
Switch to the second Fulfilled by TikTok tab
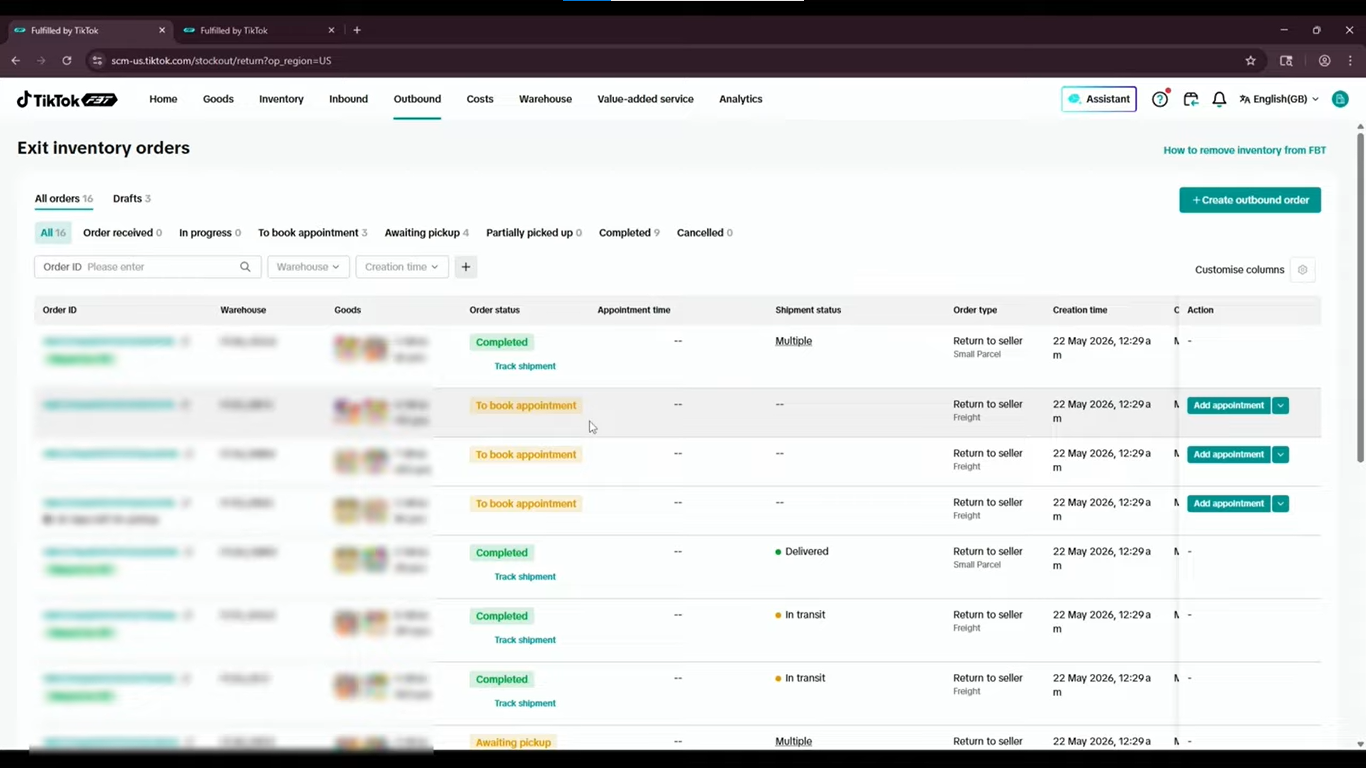(257, 31)
